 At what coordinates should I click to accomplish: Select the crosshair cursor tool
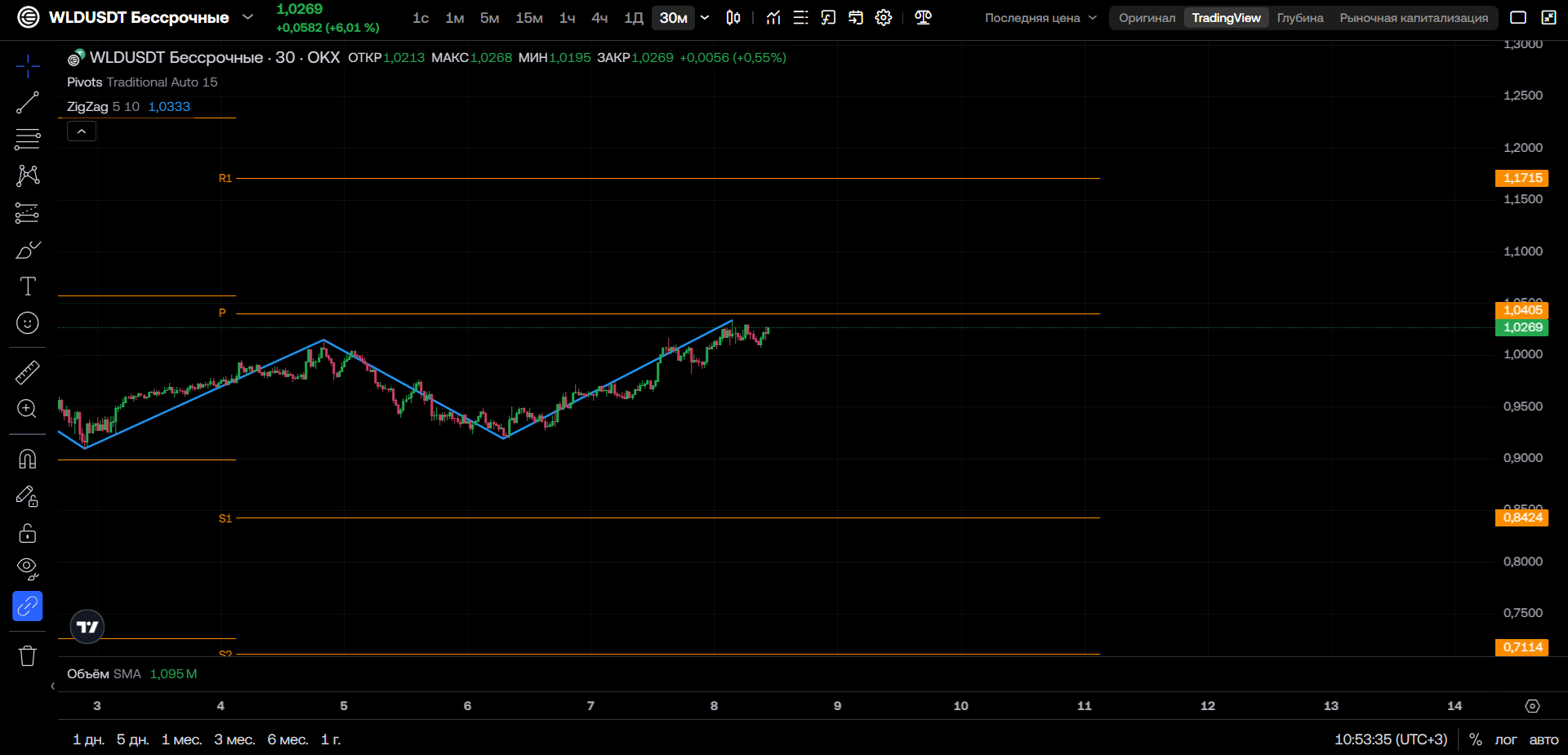click(28, 66)
